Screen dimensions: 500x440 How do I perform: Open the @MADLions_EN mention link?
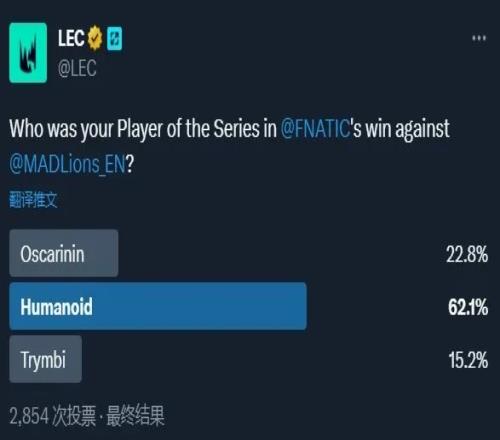(67, 164)
